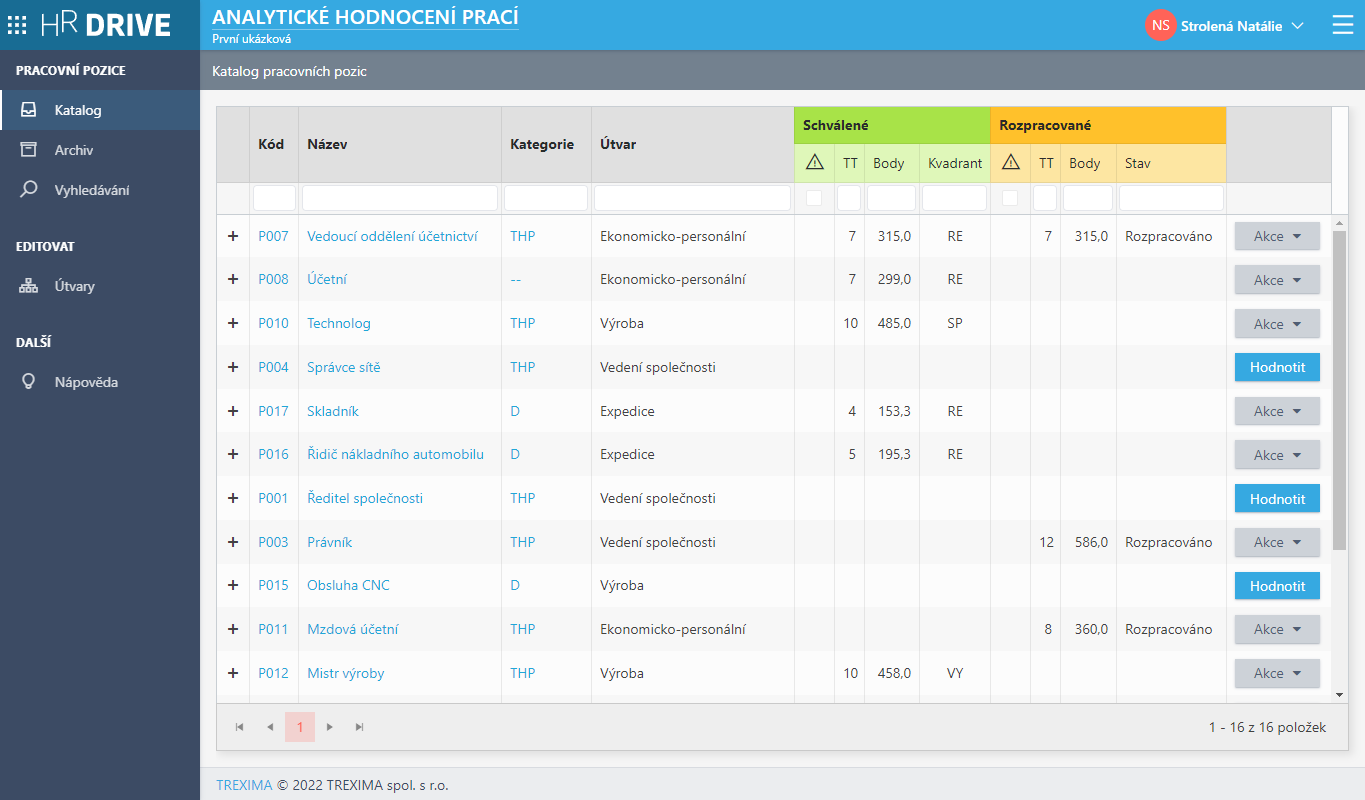Open Akce dropdown for Účetní row
The height and width of the screenshot is (800, 1365).
pyautogui.click(x=1277, y=280)
